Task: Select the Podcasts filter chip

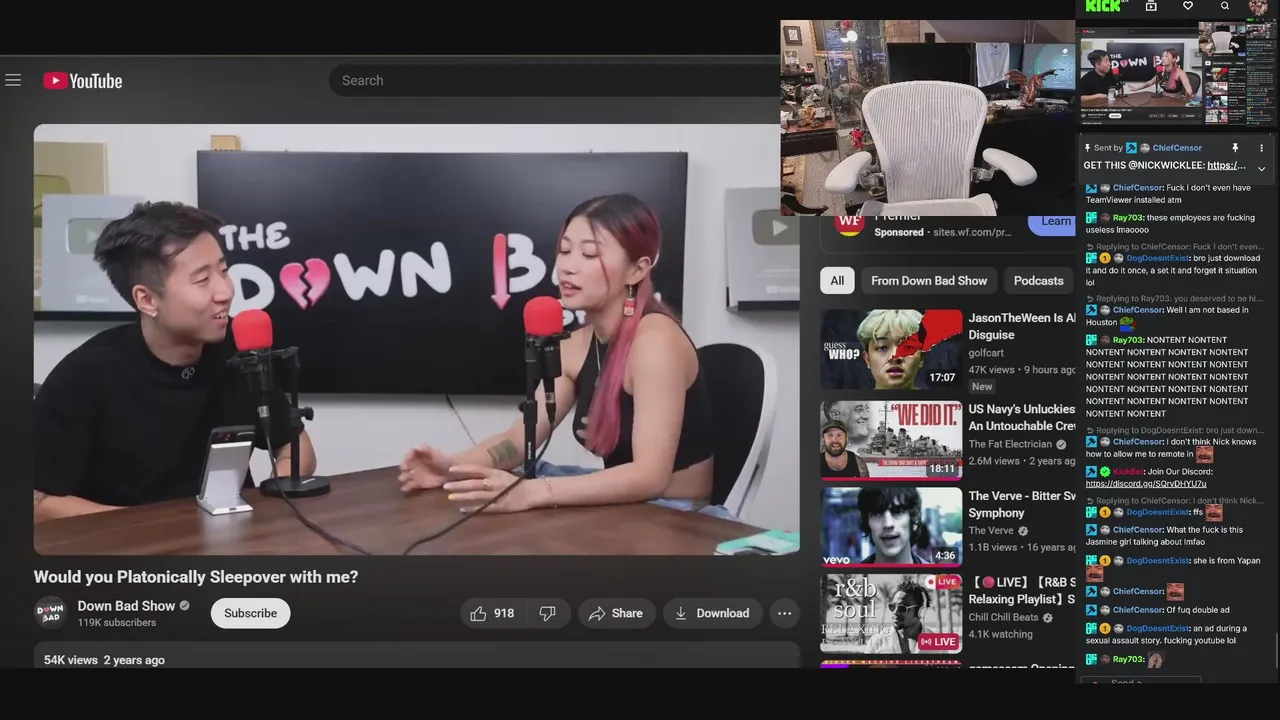Action: pos(1038,280)
